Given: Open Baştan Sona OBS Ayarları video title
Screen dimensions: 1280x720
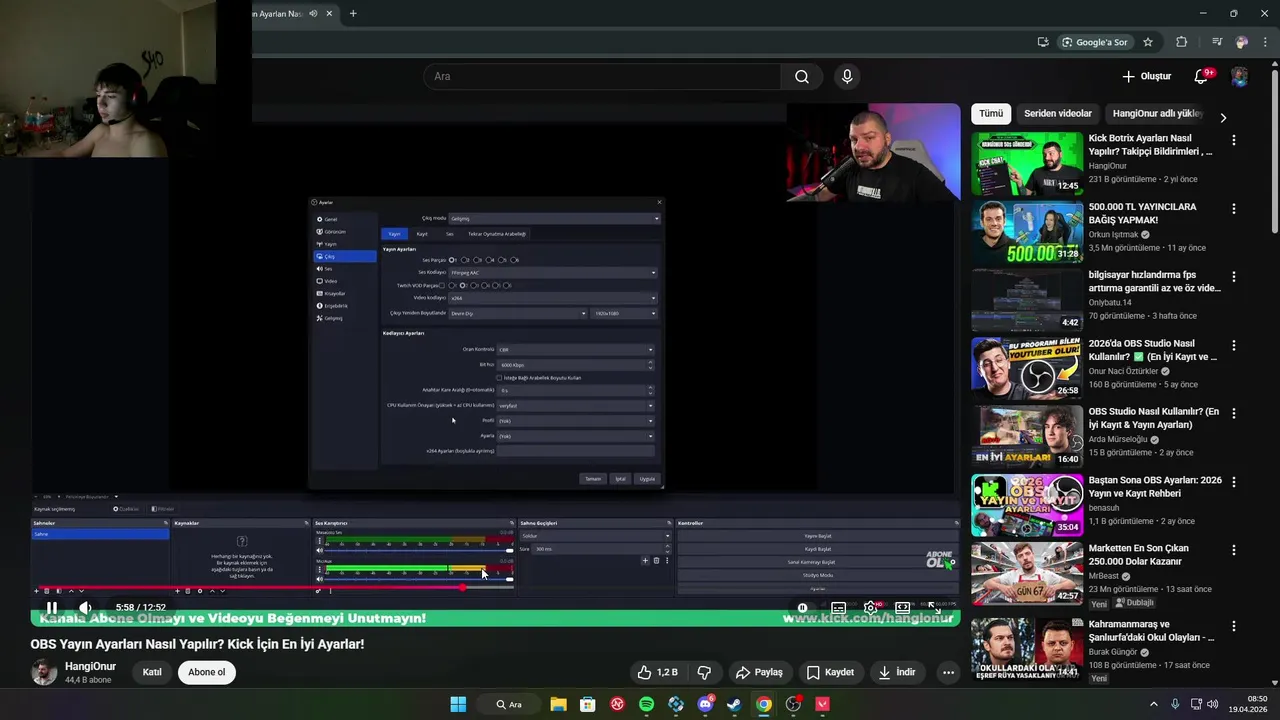Looking at the screenshot, I should (x=1155, y=487).
